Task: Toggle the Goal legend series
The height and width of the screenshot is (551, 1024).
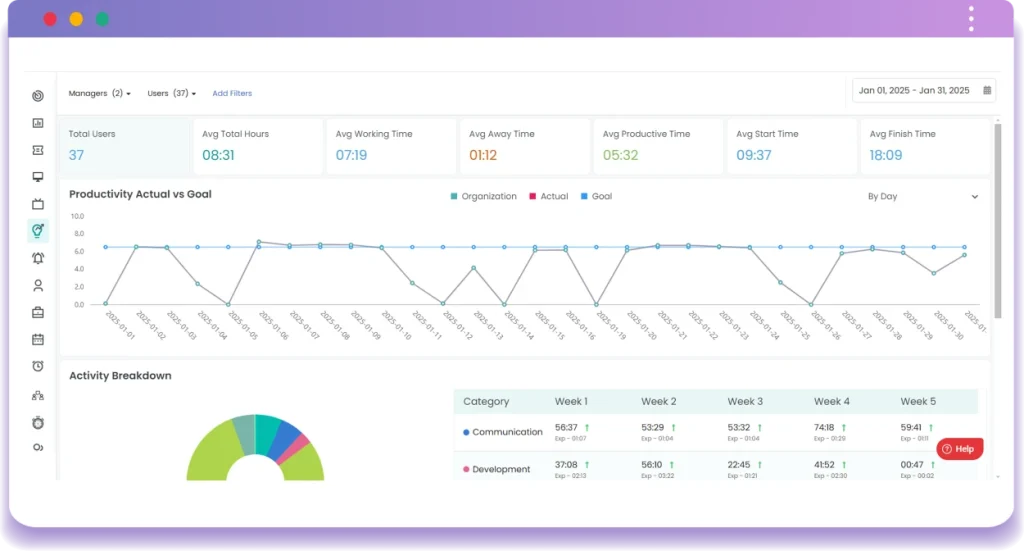Action: pyautogui.click(x=596, y=196)
